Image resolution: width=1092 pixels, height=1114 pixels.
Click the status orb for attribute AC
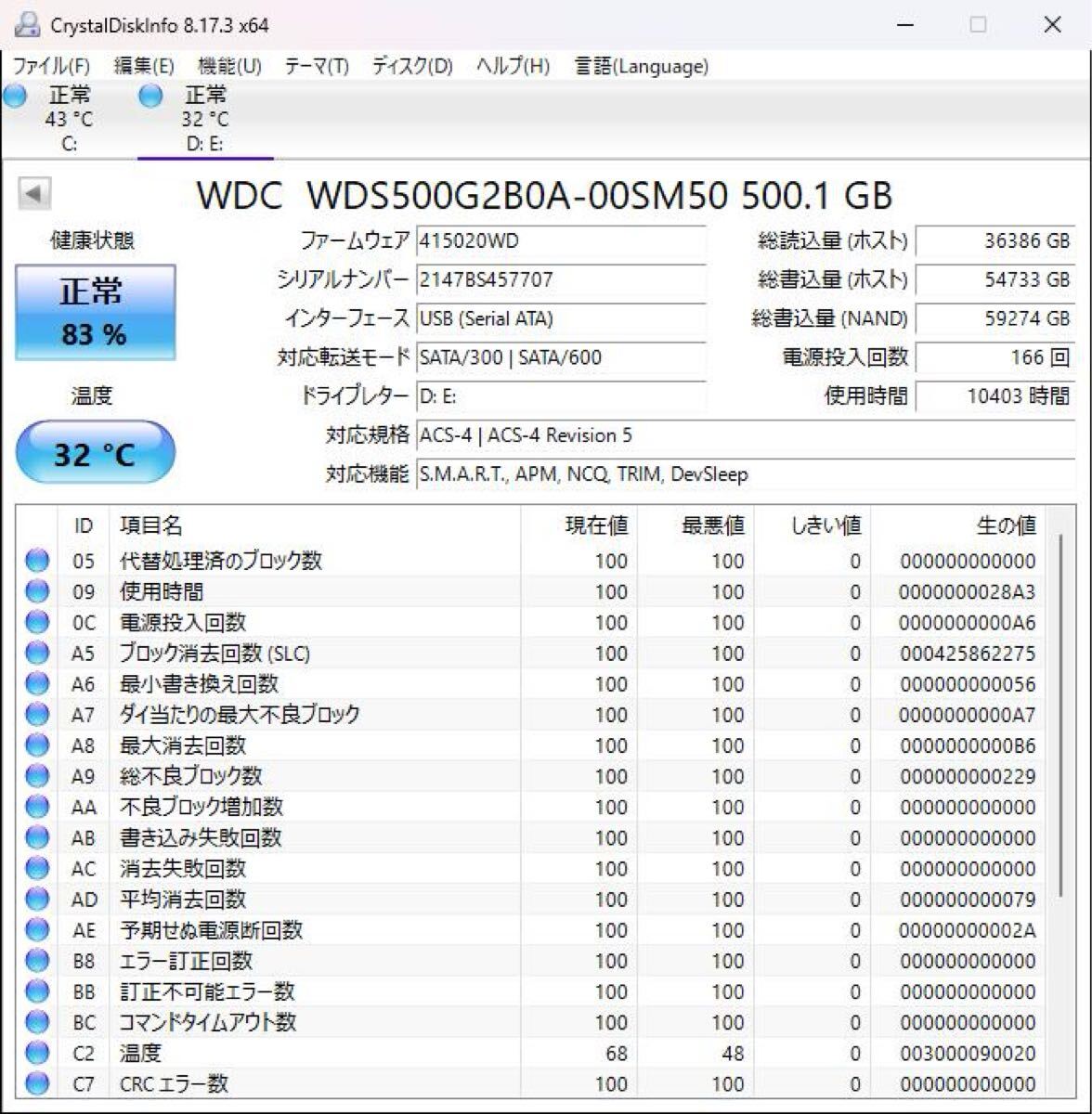37,868
